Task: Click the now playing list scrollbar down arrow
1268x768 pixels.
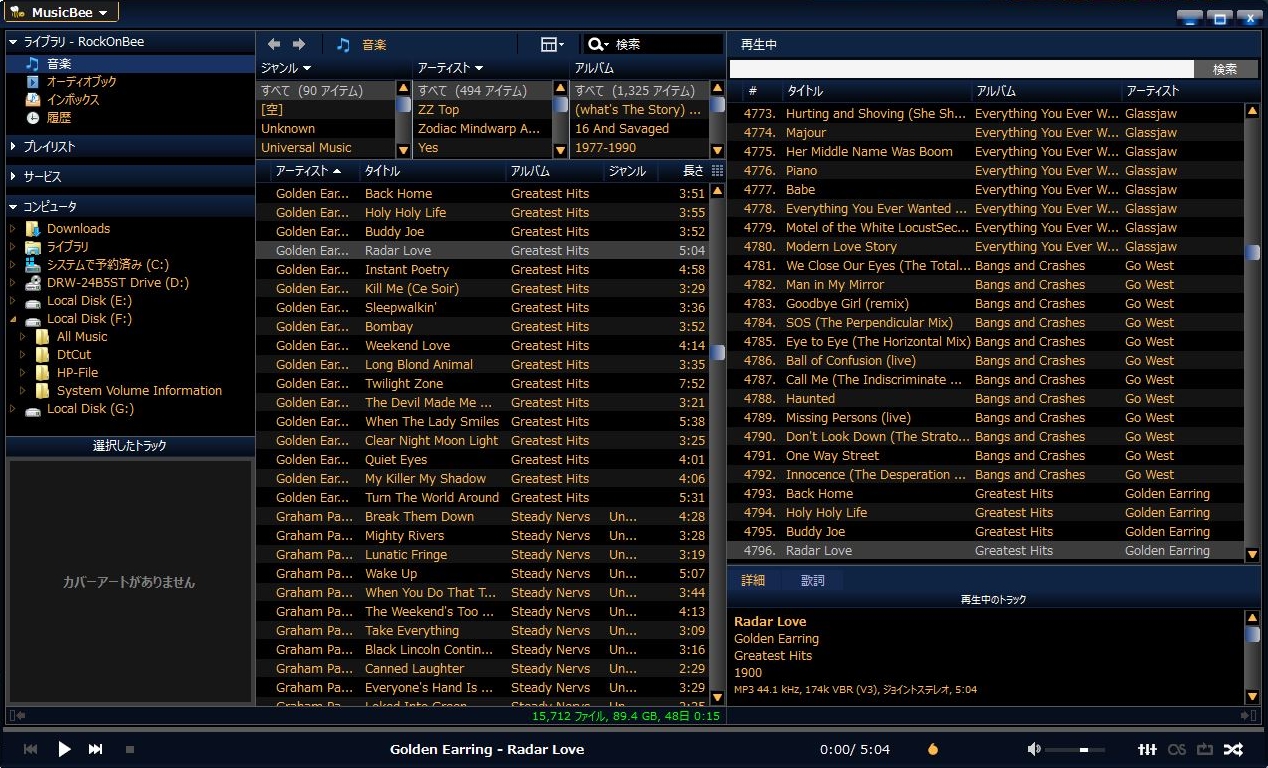Action: pyautogui.click(x=1252, y=554)
